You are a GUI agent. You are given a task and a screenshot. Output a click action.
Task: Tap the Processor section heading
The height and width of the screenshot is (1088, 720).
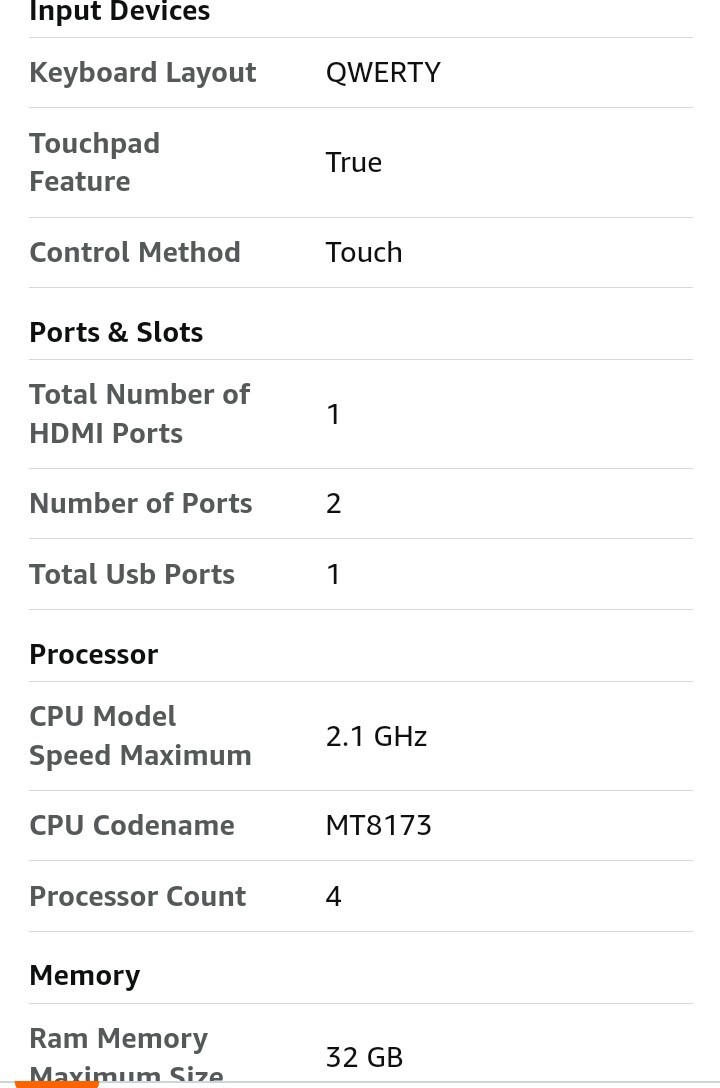94,654
